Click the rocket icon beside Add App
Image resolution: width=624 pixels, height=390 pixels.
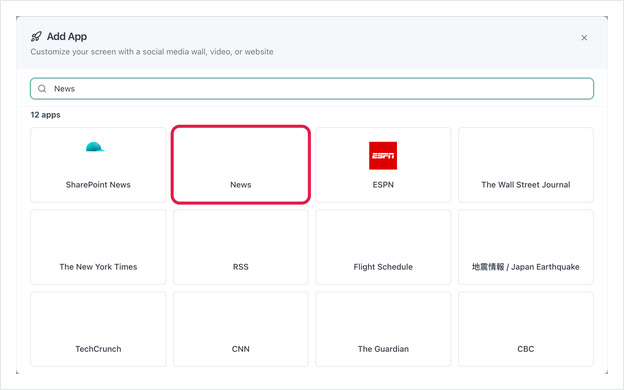tap(36, 37)
